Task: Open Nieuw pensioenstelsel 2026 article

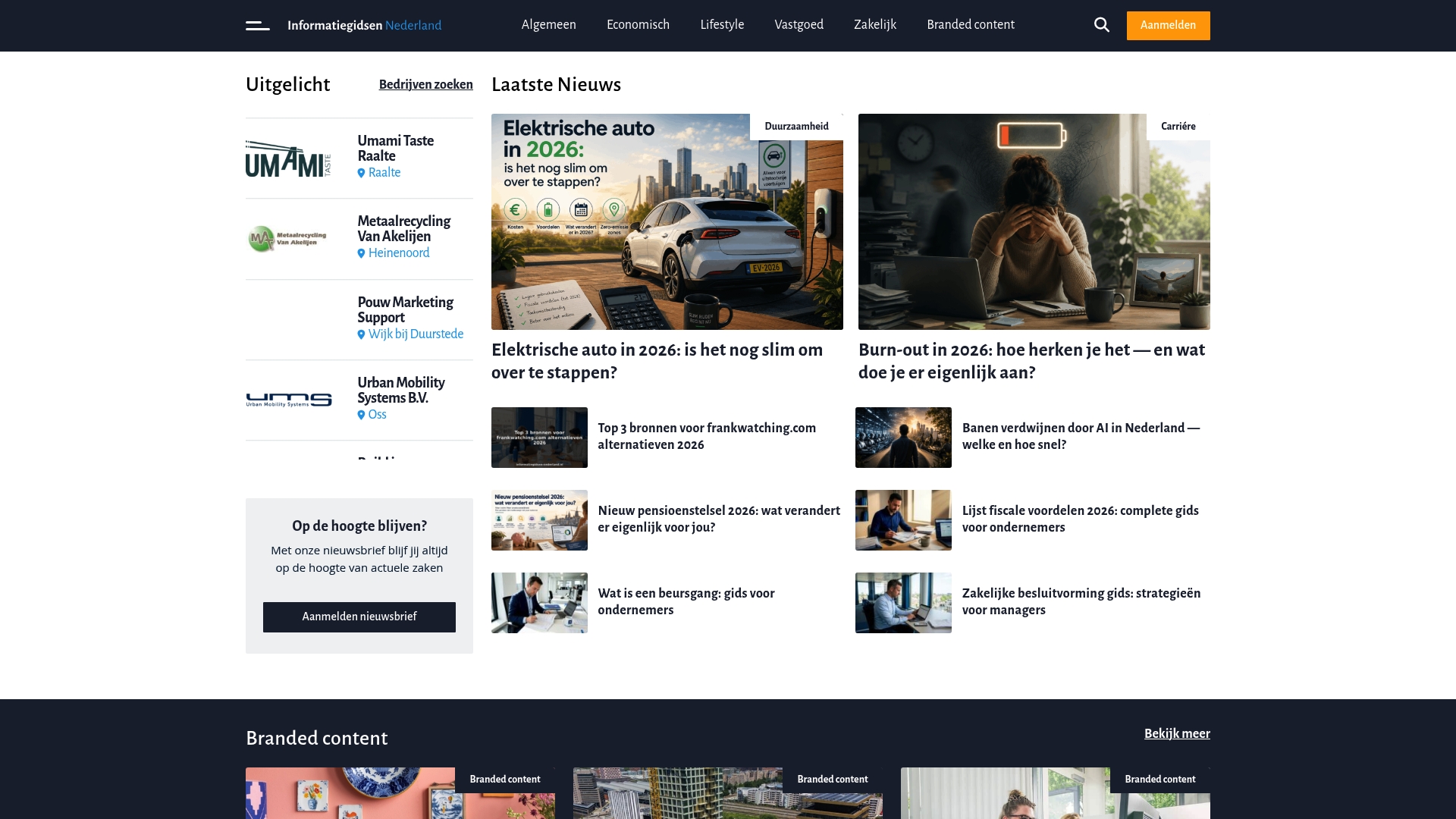Action: (x=719, y=519)
